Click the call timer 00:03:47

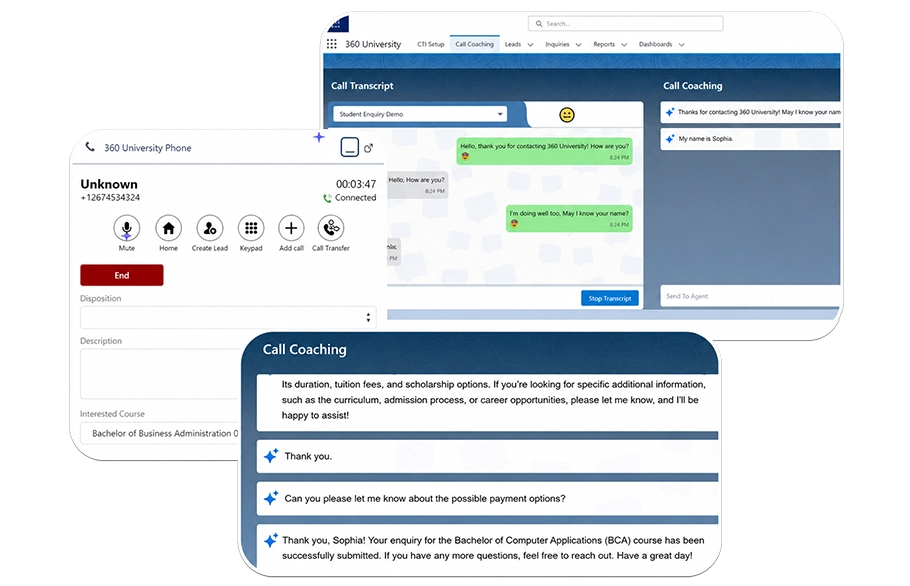coord(356,184)
